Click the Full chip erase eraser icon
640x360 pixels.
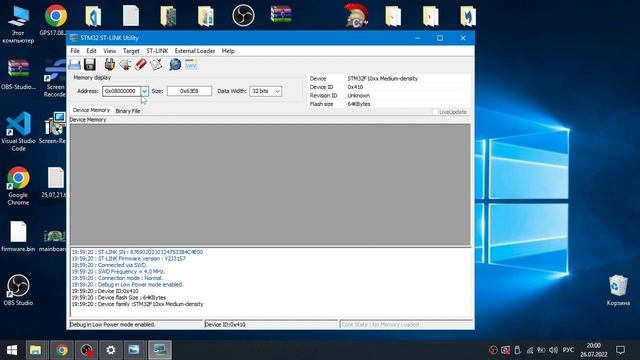click(x=140, y=64)
